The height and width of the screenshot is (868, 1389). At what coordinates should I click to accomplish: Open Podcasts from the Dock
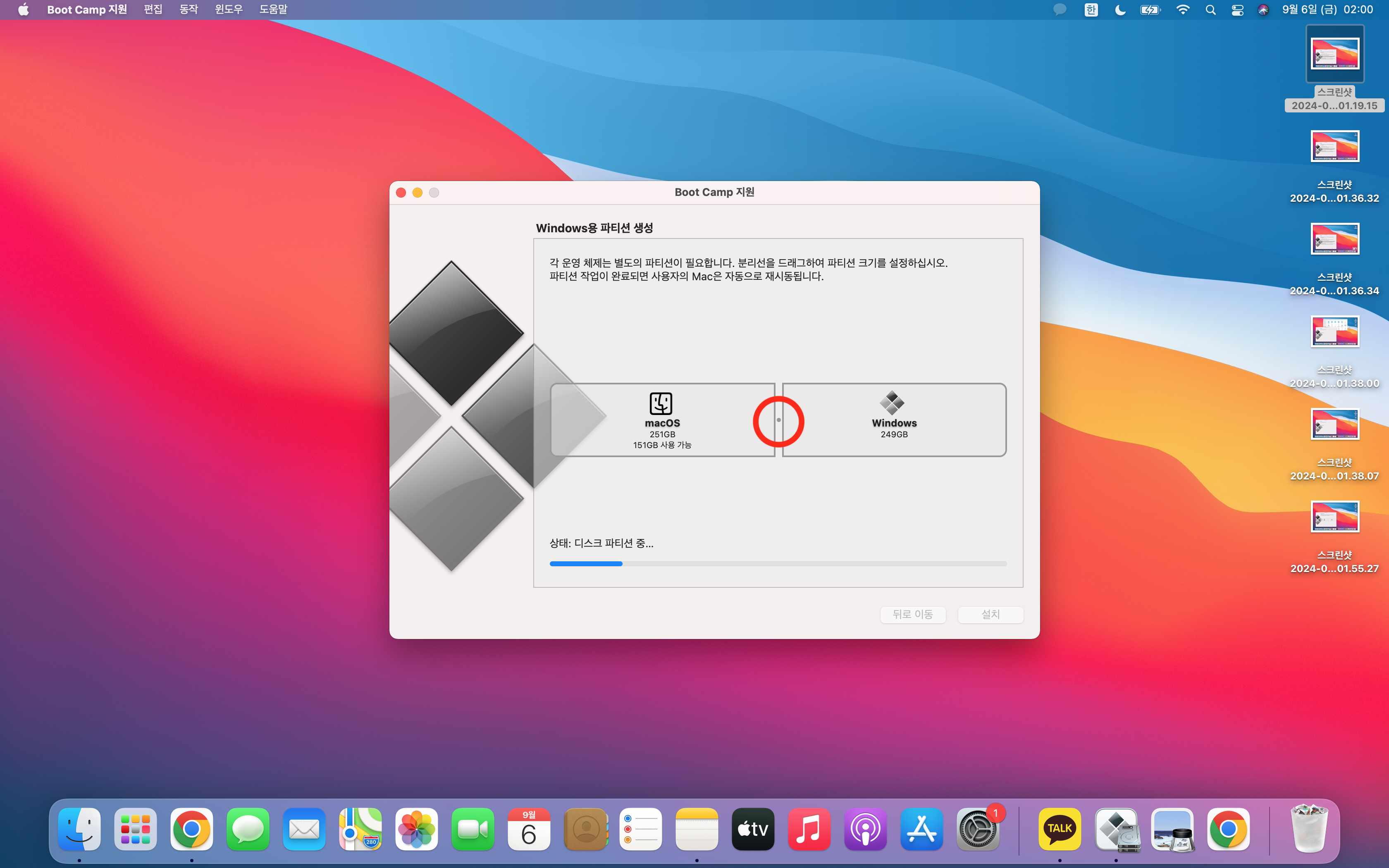click(x=866, y=829)
